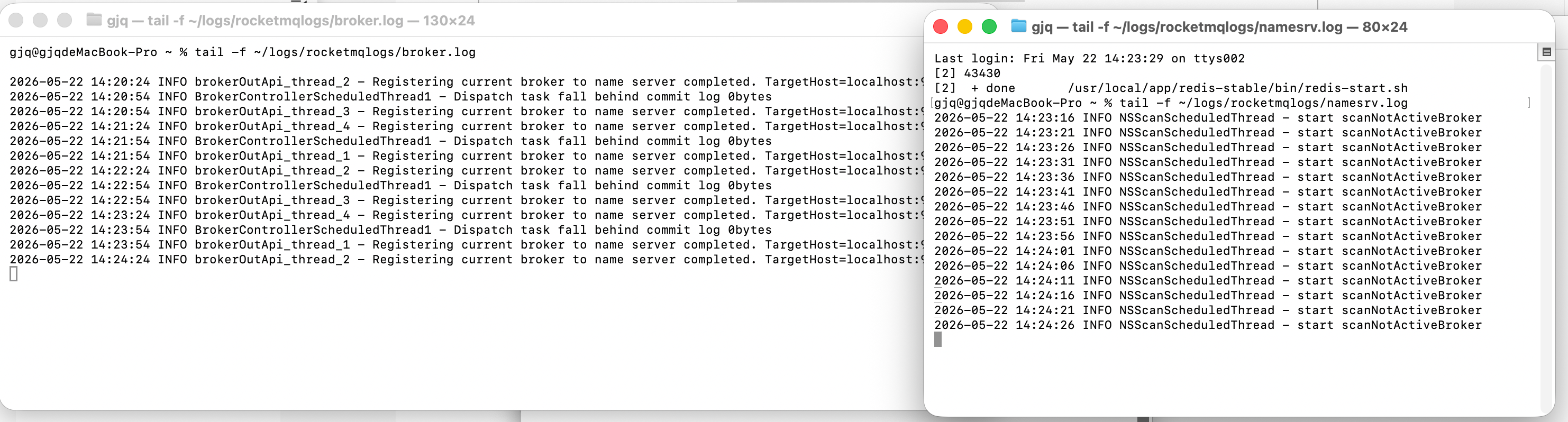Image resolution: width=1568 pixels, height=422 pixels.
Task: Click the broker.log window title text
Action: point(291,21)
